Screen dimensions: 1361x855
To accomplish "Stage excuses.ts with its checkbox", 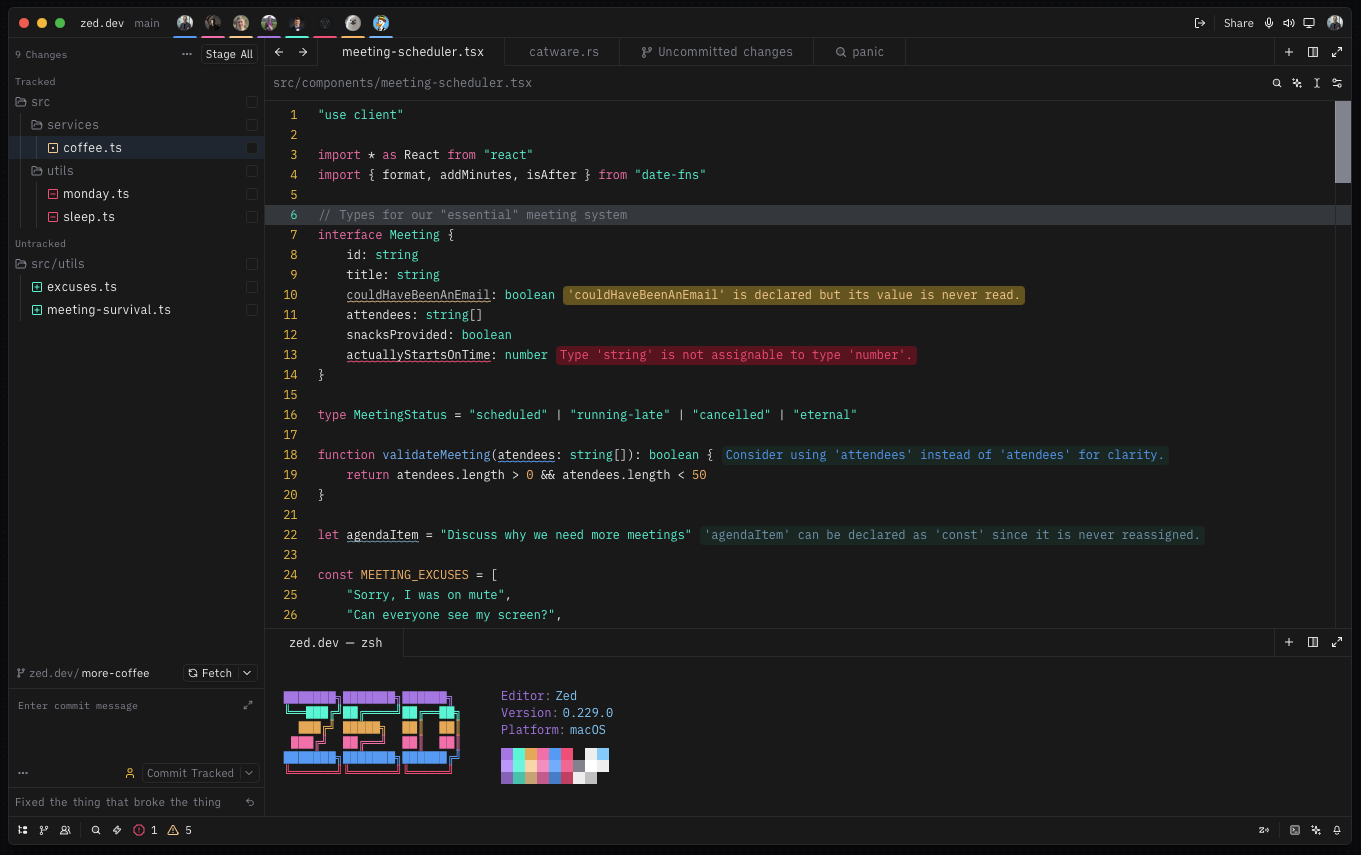I will coord(252,287).
